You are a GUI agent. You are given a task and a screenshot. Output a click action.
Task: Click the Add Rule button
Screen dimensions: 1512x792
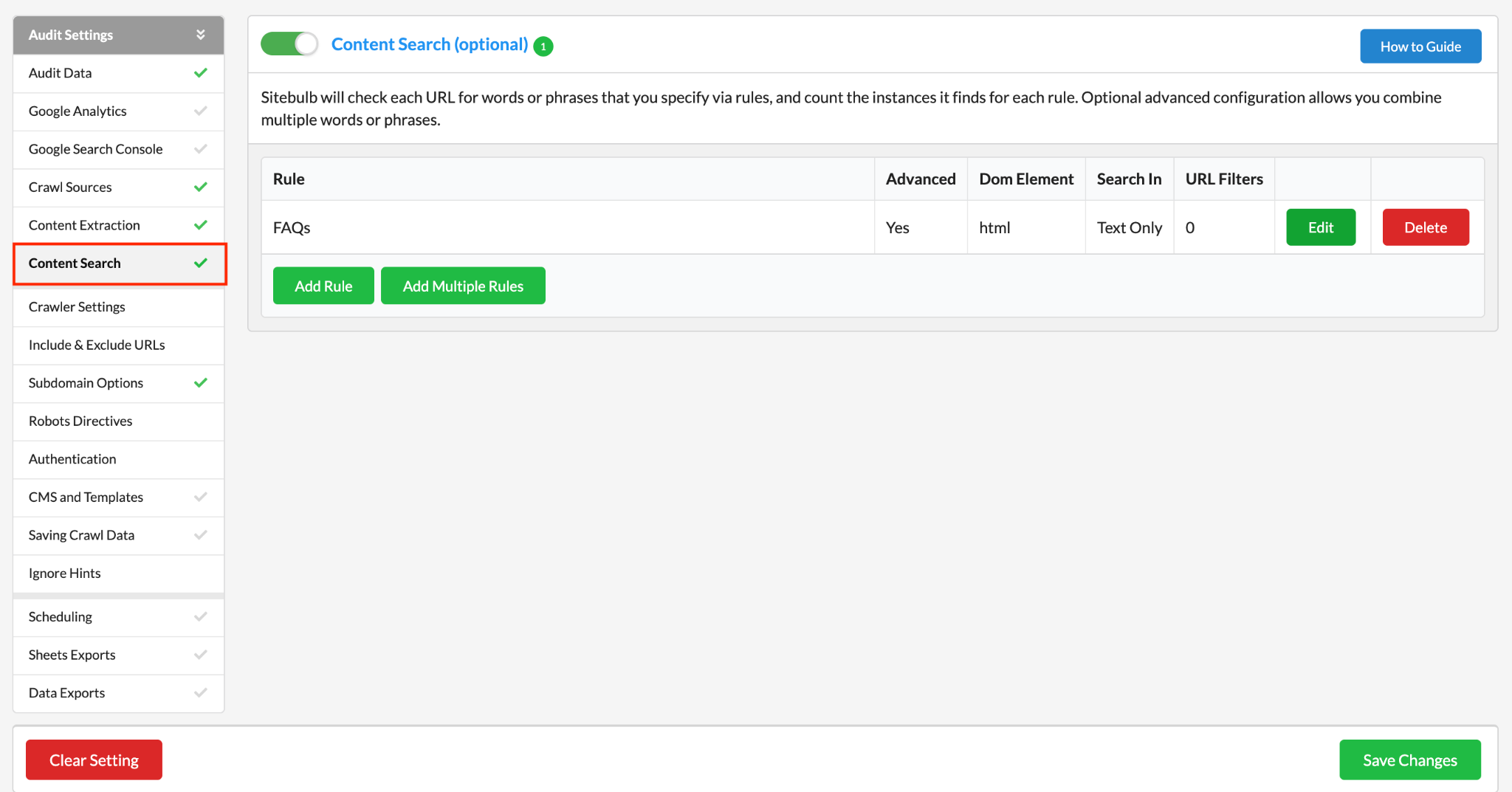point(323,286)
